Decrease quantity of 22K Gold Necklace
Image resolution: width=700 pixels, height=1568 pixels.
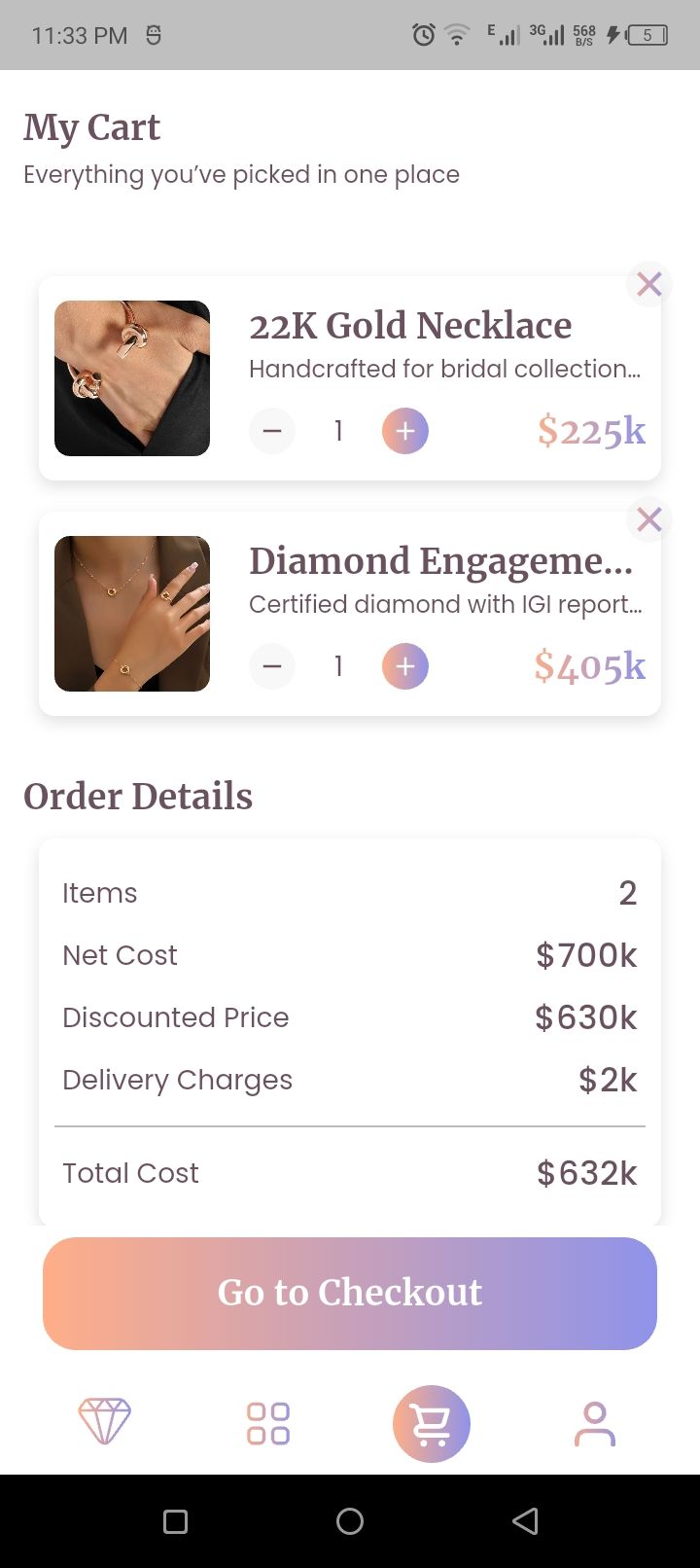pos(272,431)
